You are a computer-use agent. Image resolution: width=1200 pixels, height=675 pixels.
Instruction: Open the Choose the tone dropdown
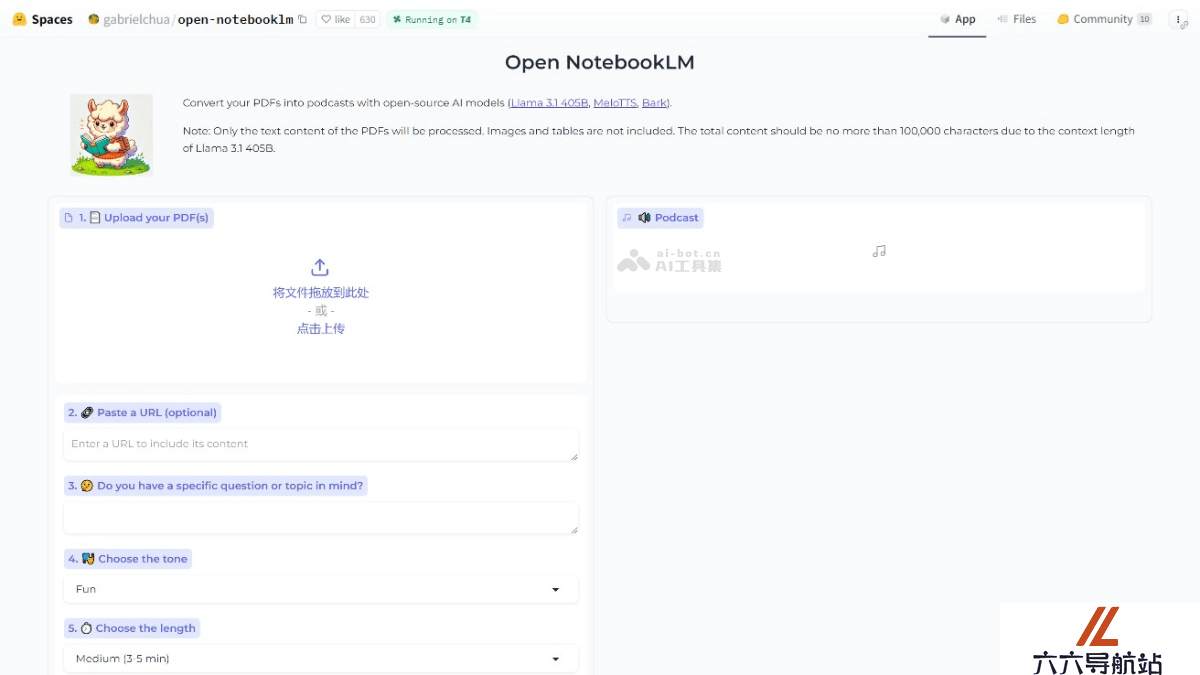pyautogui.click(x=321, y=589)
